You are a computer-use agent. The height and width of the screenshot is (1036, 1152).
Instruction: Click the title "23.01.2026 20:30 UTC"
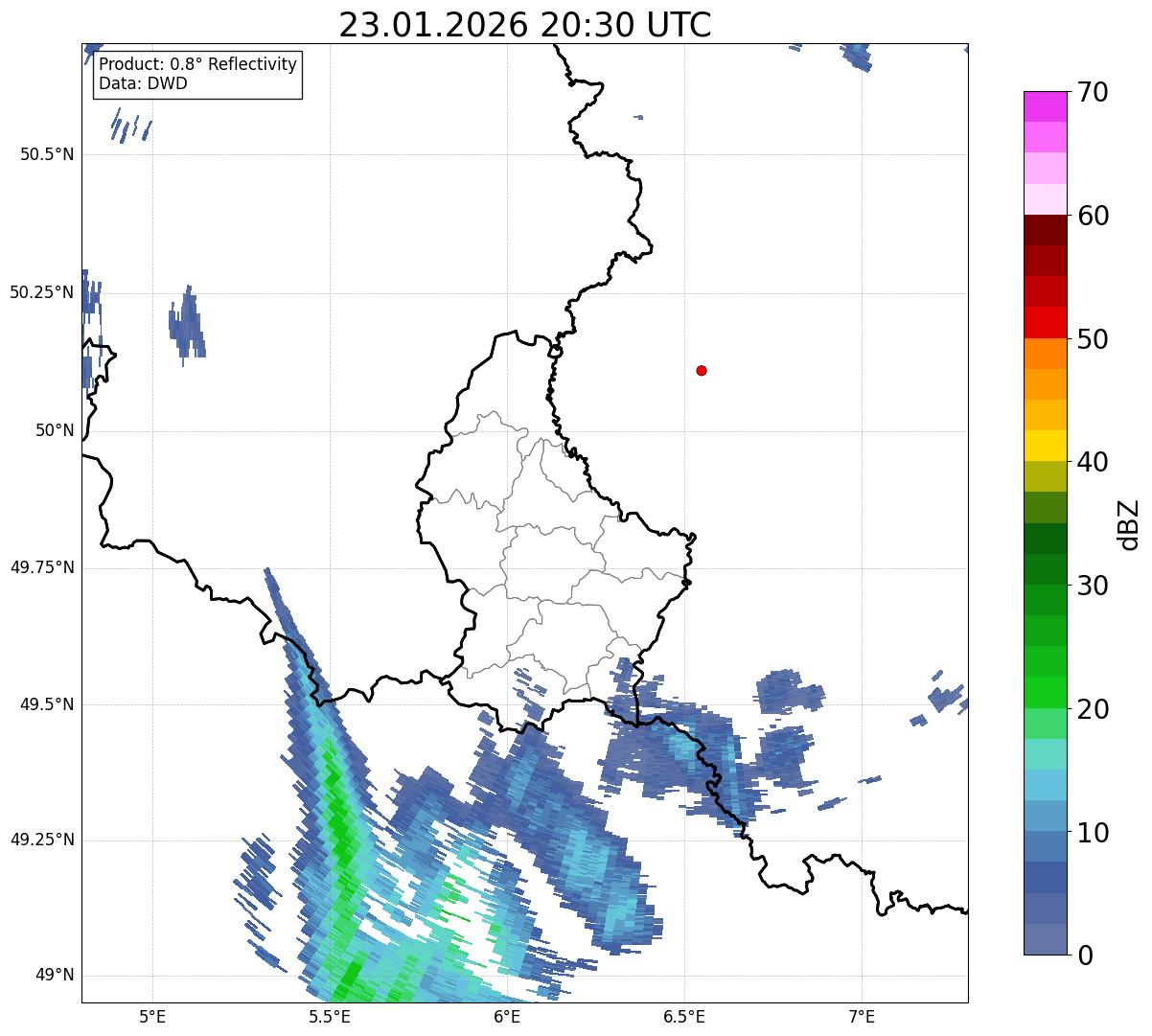525,25
